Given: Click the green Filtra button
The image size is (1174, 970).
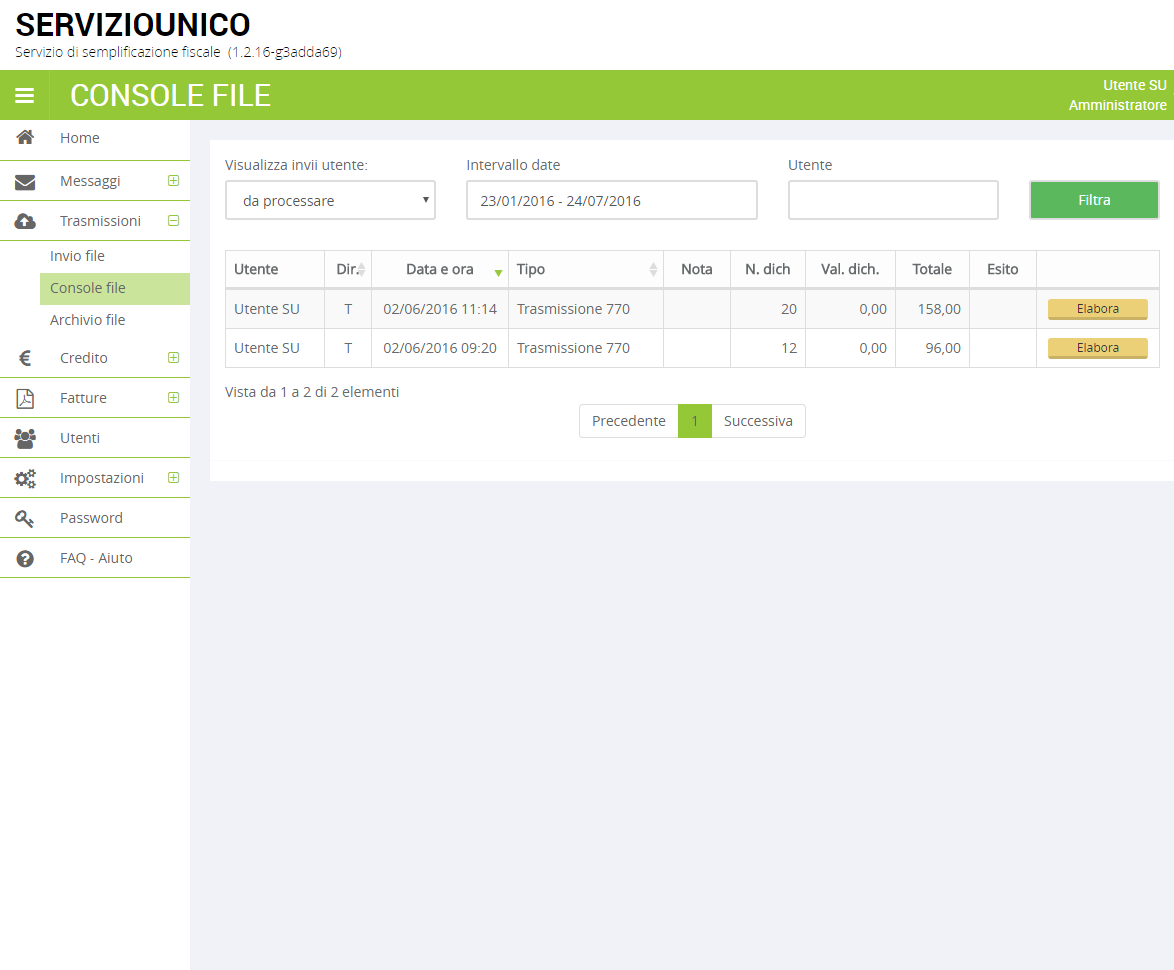Looking at the screenshot, I should point(1095,200).
